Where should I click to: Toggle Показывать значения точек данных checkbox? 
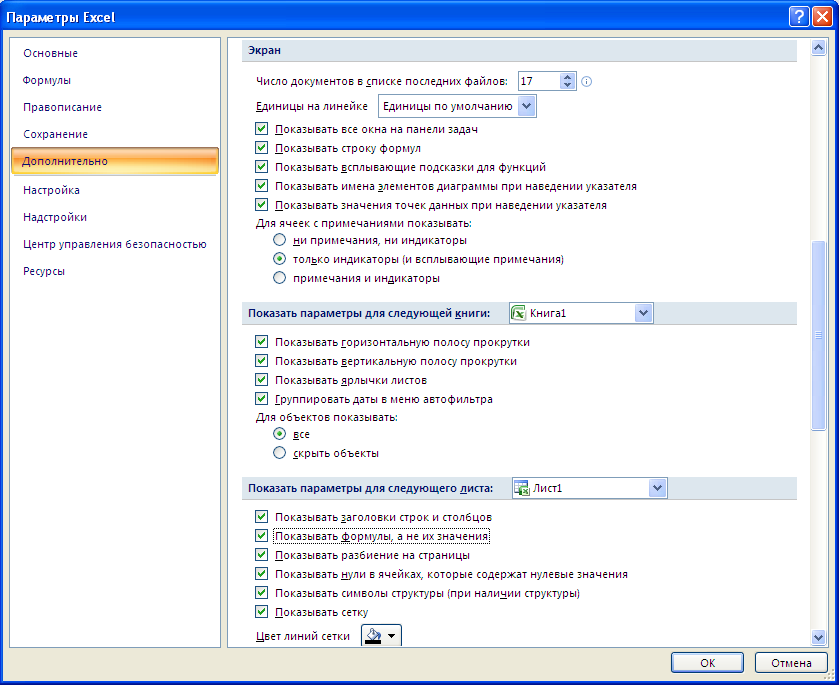pos(261,205)
